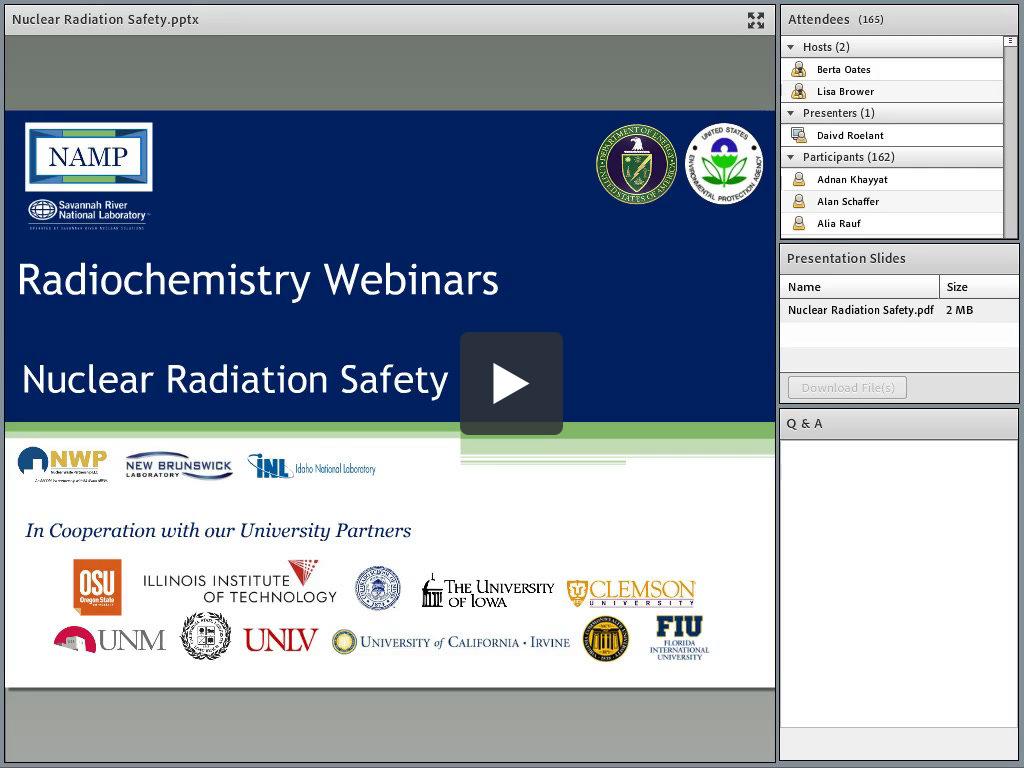This screenshot has width=1024, height=768.
Task: Click the host icon beside Lisa Brower
Action: [798, 91]
